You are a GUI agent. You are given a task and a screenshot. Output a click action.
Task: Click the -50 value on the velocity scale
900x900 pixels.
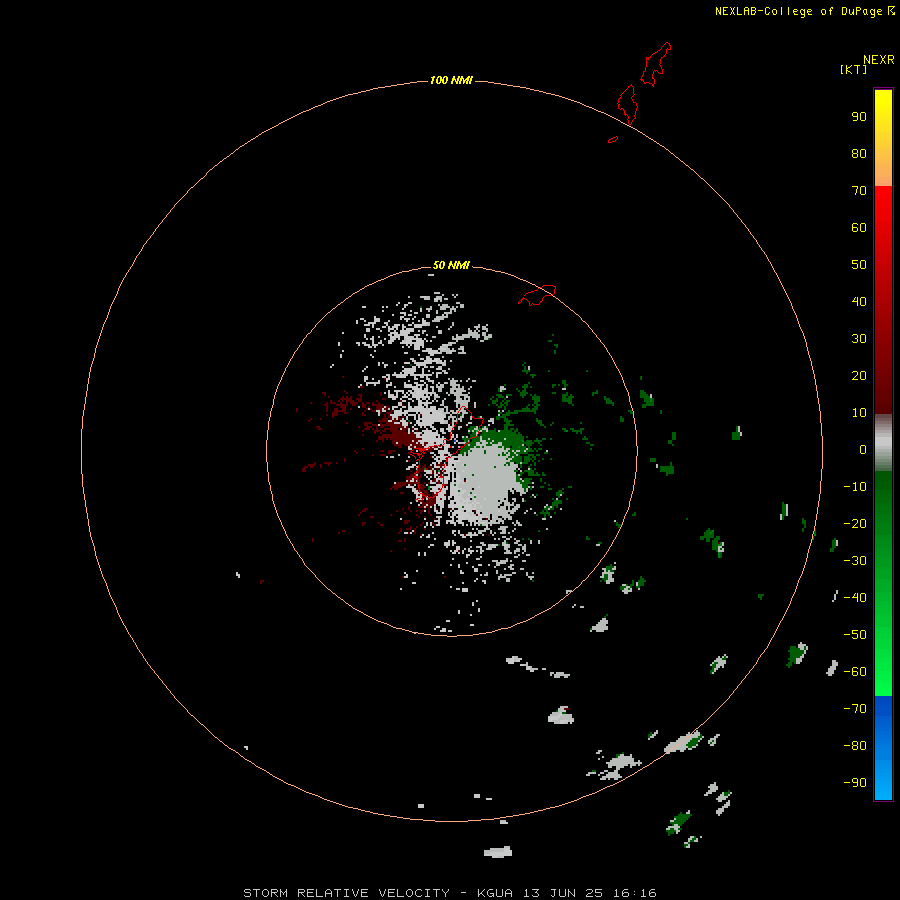coord(855,635)
